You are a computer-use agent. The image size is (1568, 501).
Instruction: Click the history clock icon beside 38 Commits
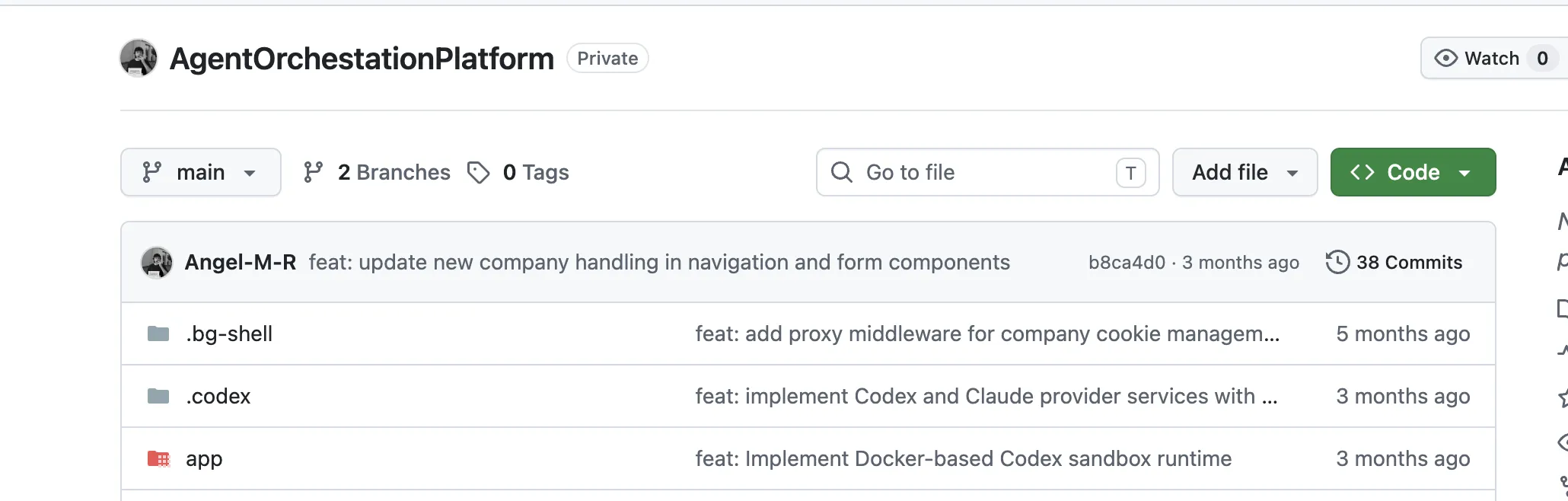(x=1337, y=262)
